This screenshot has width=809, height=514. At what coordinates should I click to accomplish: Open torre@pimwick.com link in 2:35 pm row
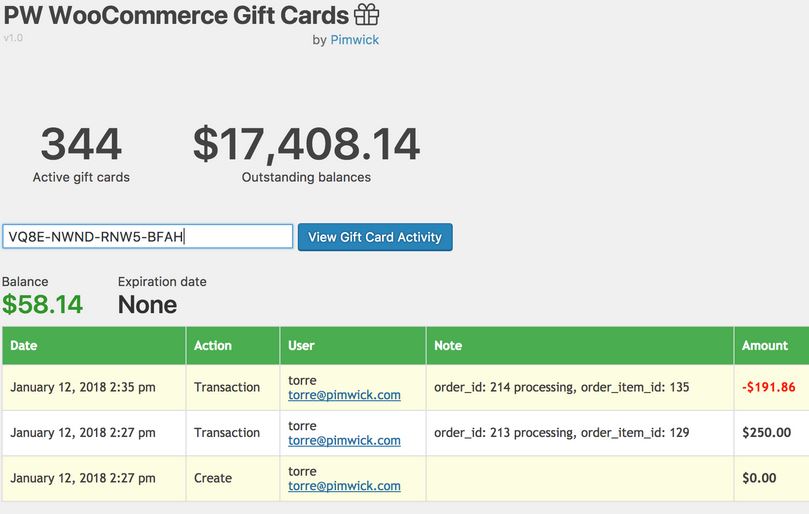(x=344, y=395)
